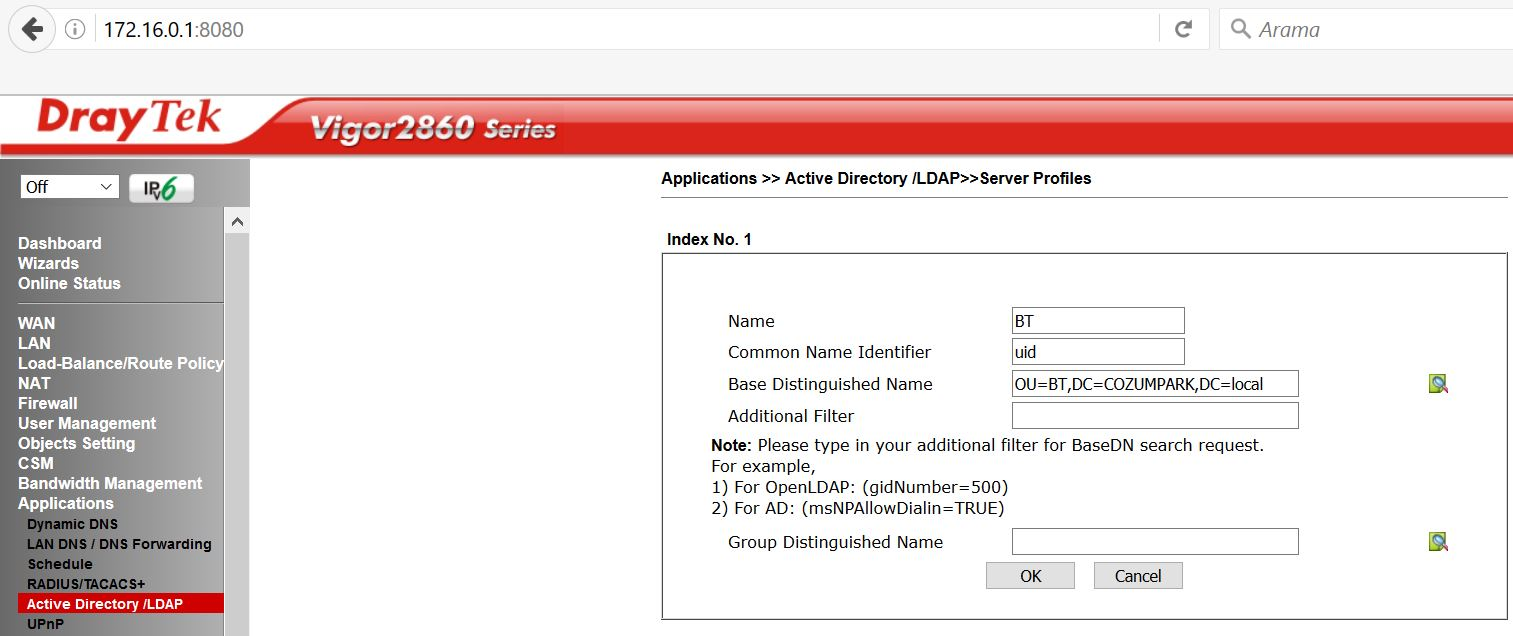Click the site information icon in address bar
Screen dimensions: 1513x636
coord(75,30)
